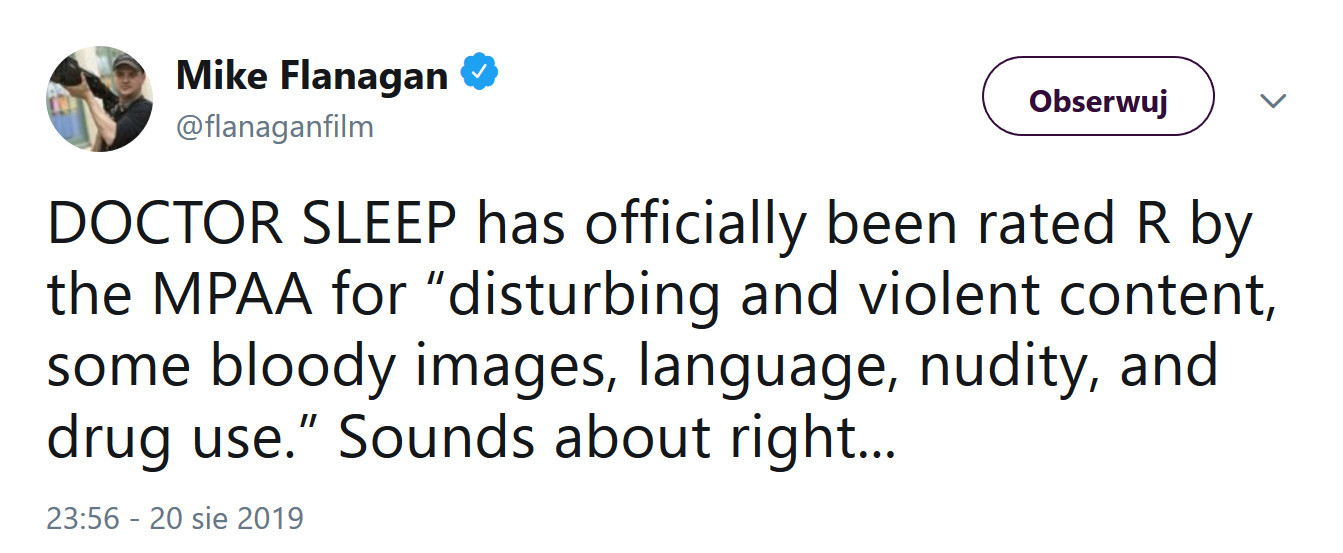Click the date 20 sie 2019
Viewport: 1343px width, 553px height.
point(226,519)
